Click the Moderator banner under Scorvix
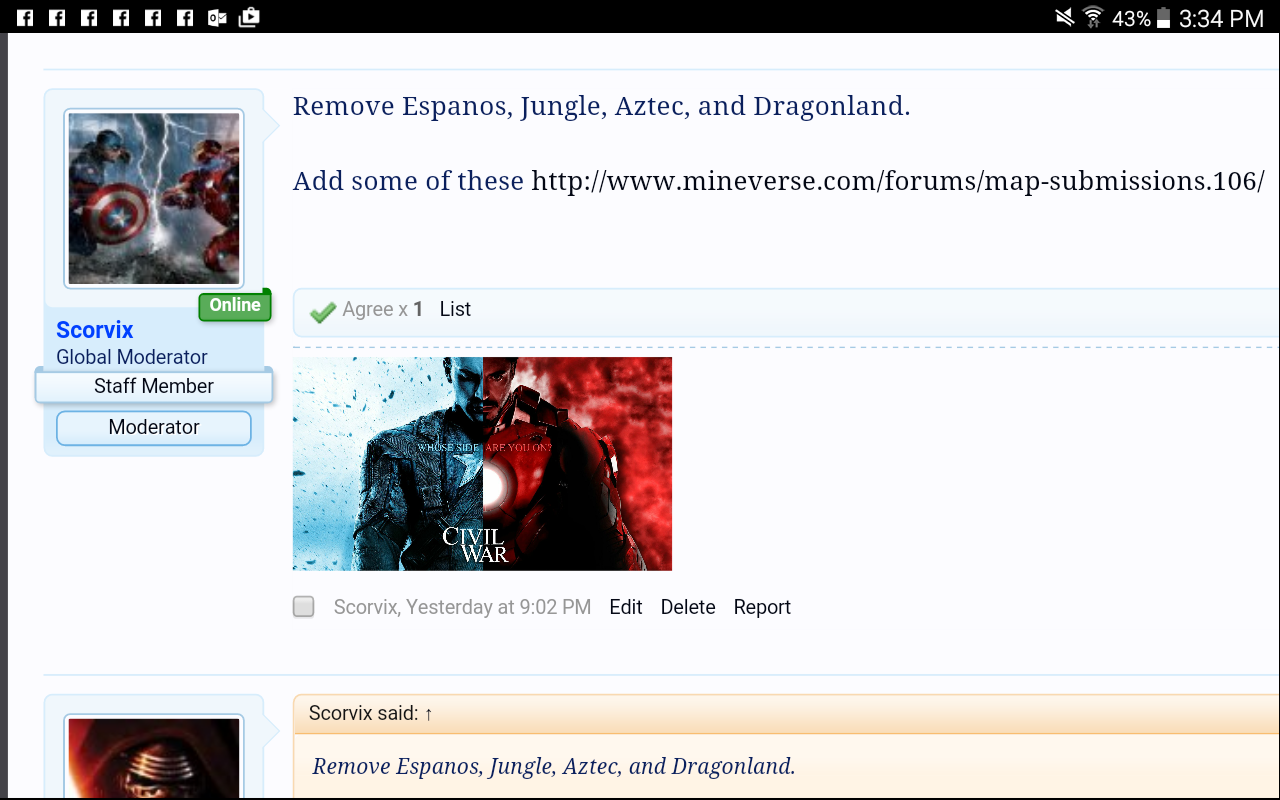Image resolution: width=1280 pixels, height=800 pixels. pos(154,427)
